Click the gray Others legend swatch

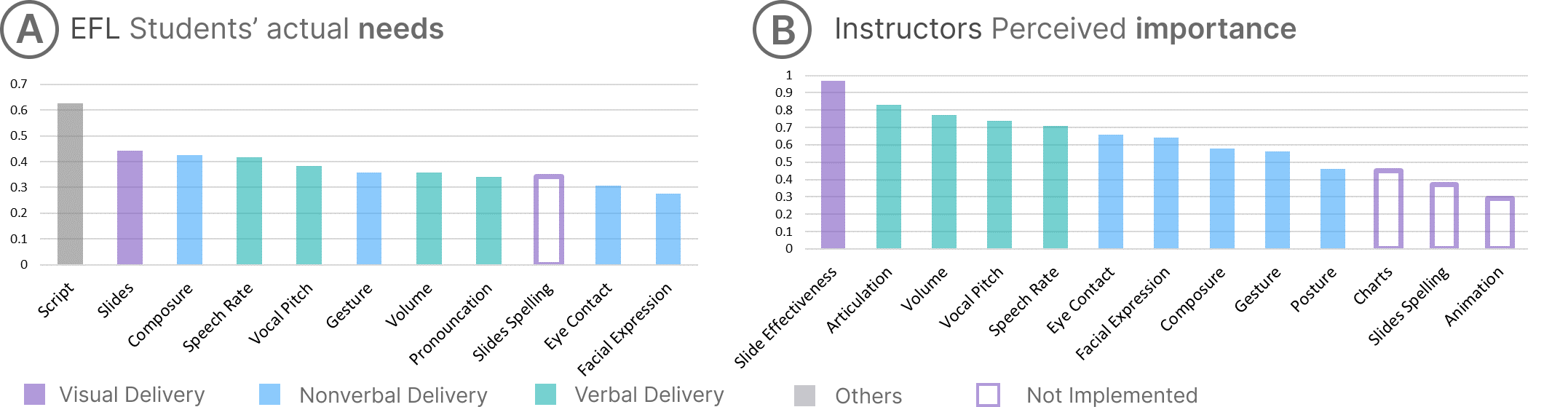click(x=804, y=395)
